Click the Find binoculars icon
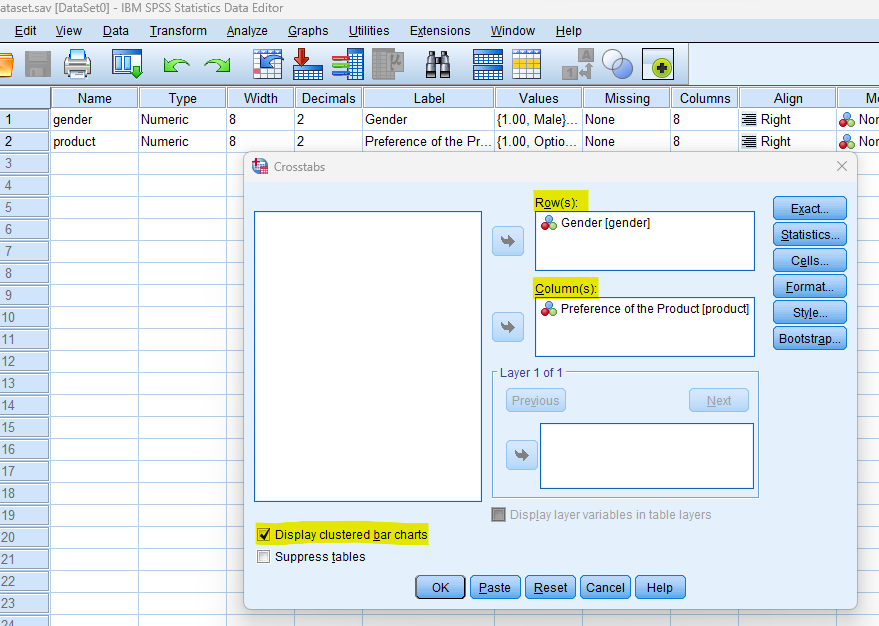The image size is (879, 626). [438, 65]
